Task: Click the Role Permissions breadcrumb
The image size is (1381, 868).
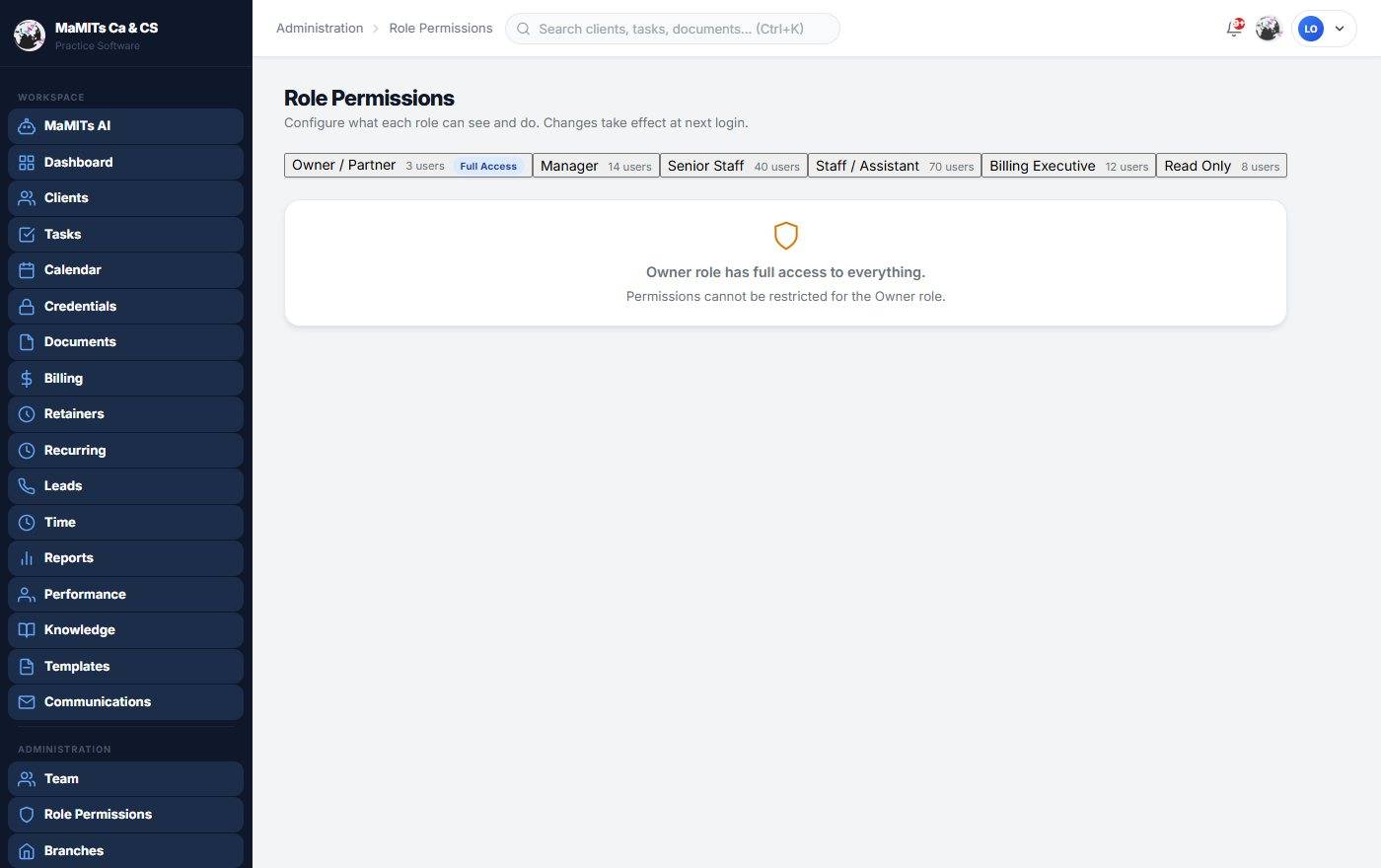Action: pos(441,29)
